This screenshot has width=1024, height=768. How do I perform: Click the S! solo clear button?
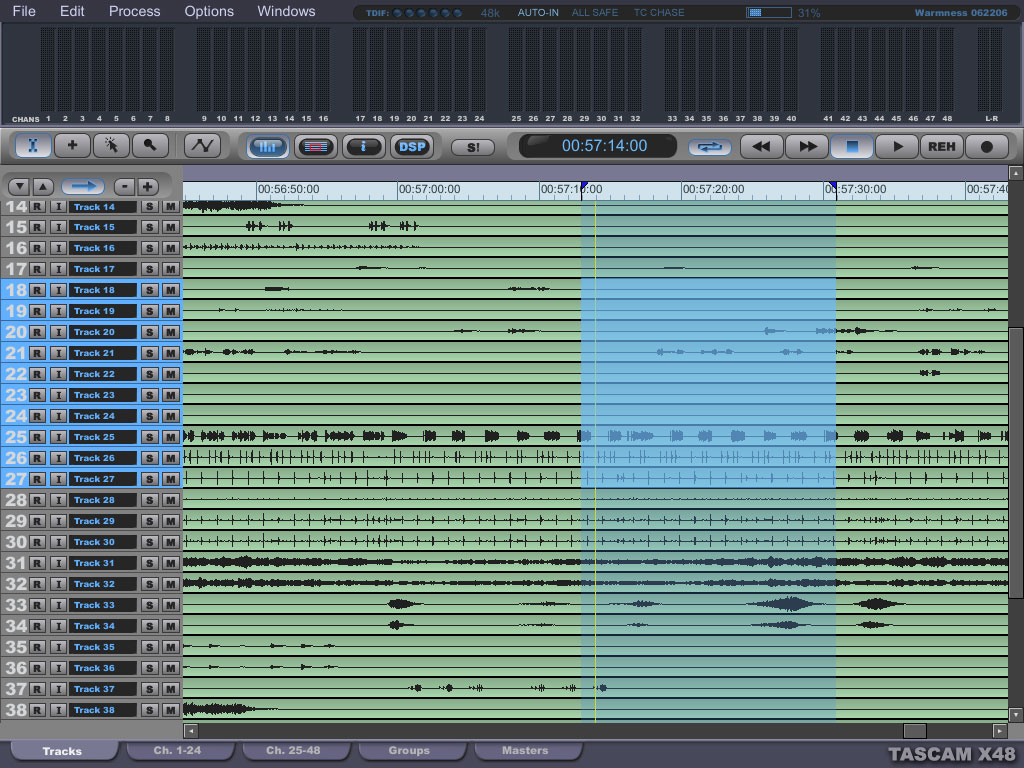click(472, 147)
